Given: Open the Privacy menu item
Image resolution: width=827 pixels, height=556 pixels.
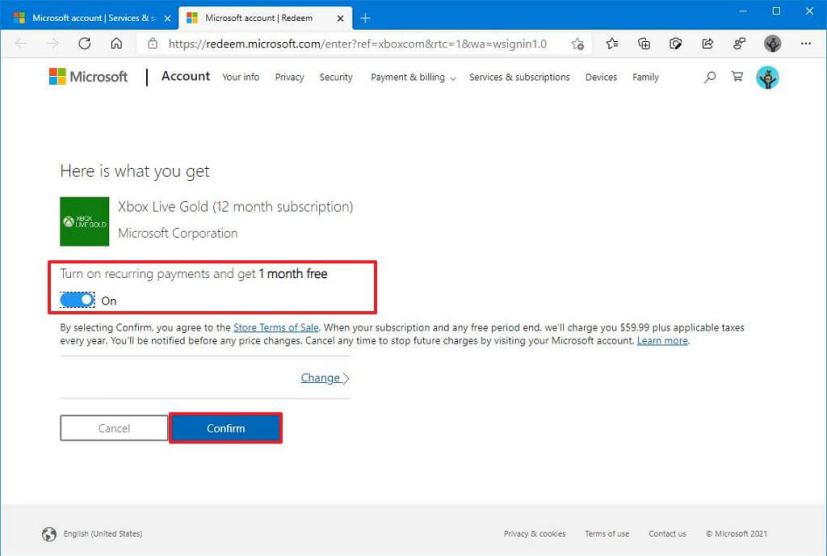Looking at the screenshot, I should [290, 77].
